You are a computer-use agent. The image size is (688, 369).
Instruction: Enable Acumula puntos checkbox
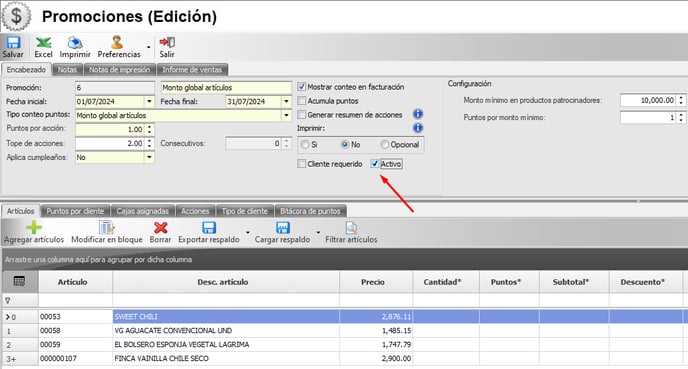tap(301, 101)
